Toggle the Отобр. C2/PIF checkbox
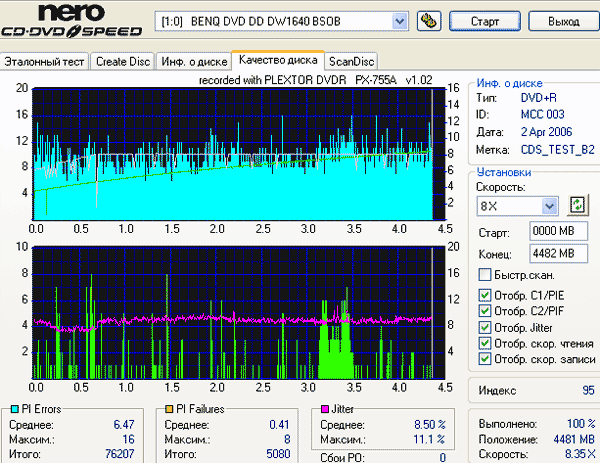600x463 pixels. pos(485,310)
